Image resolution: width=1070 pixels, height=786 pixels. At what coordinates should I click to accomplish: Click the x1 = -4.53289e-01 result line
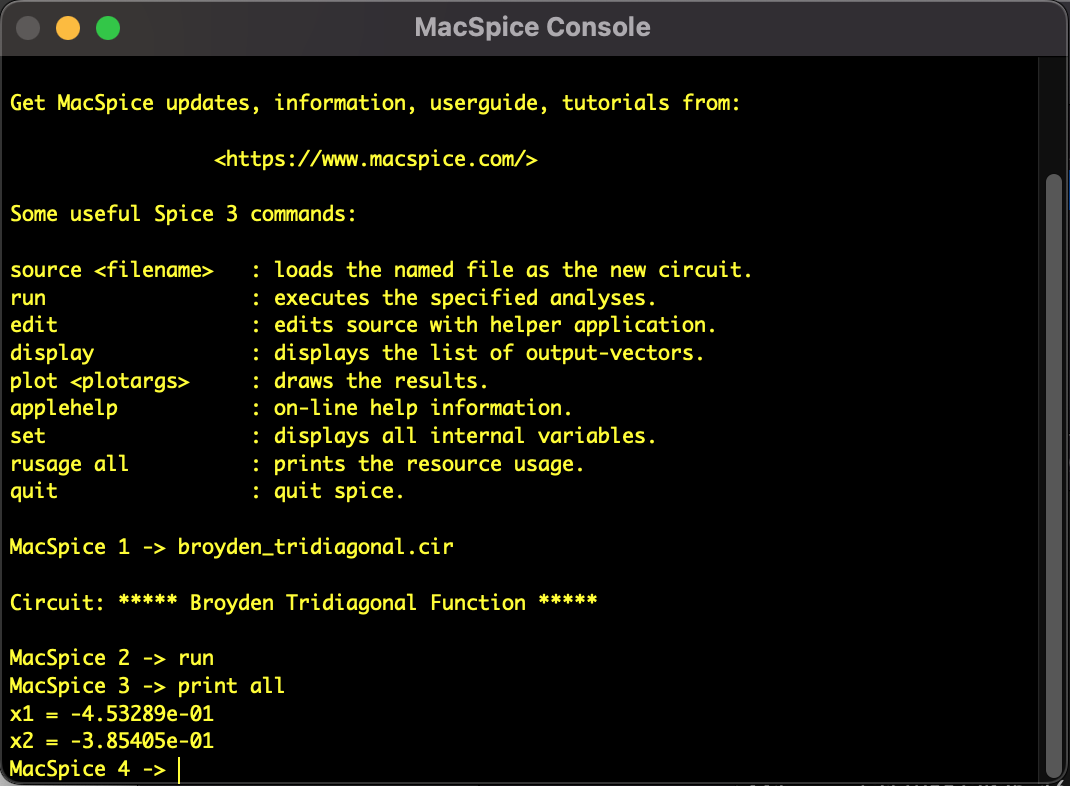coord(112,714)
